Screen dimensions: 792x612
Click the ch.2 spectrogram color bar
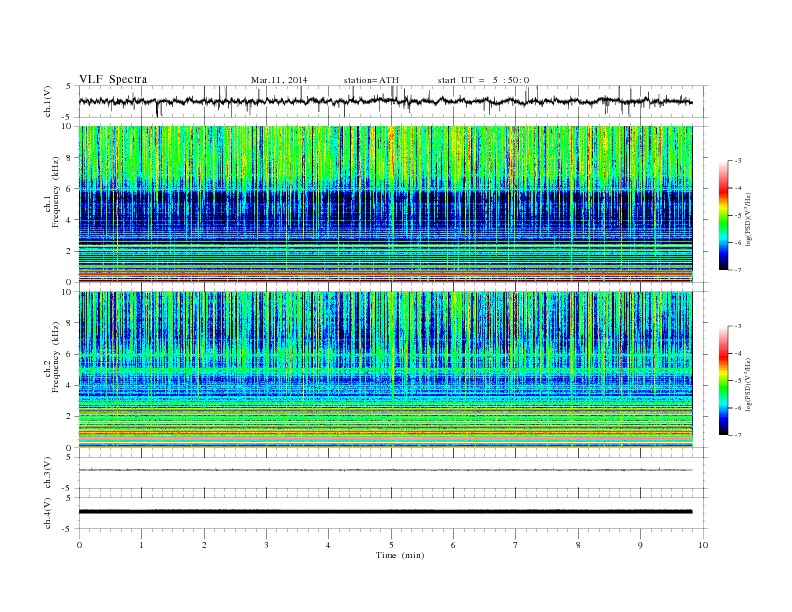(x=724, y=380)
